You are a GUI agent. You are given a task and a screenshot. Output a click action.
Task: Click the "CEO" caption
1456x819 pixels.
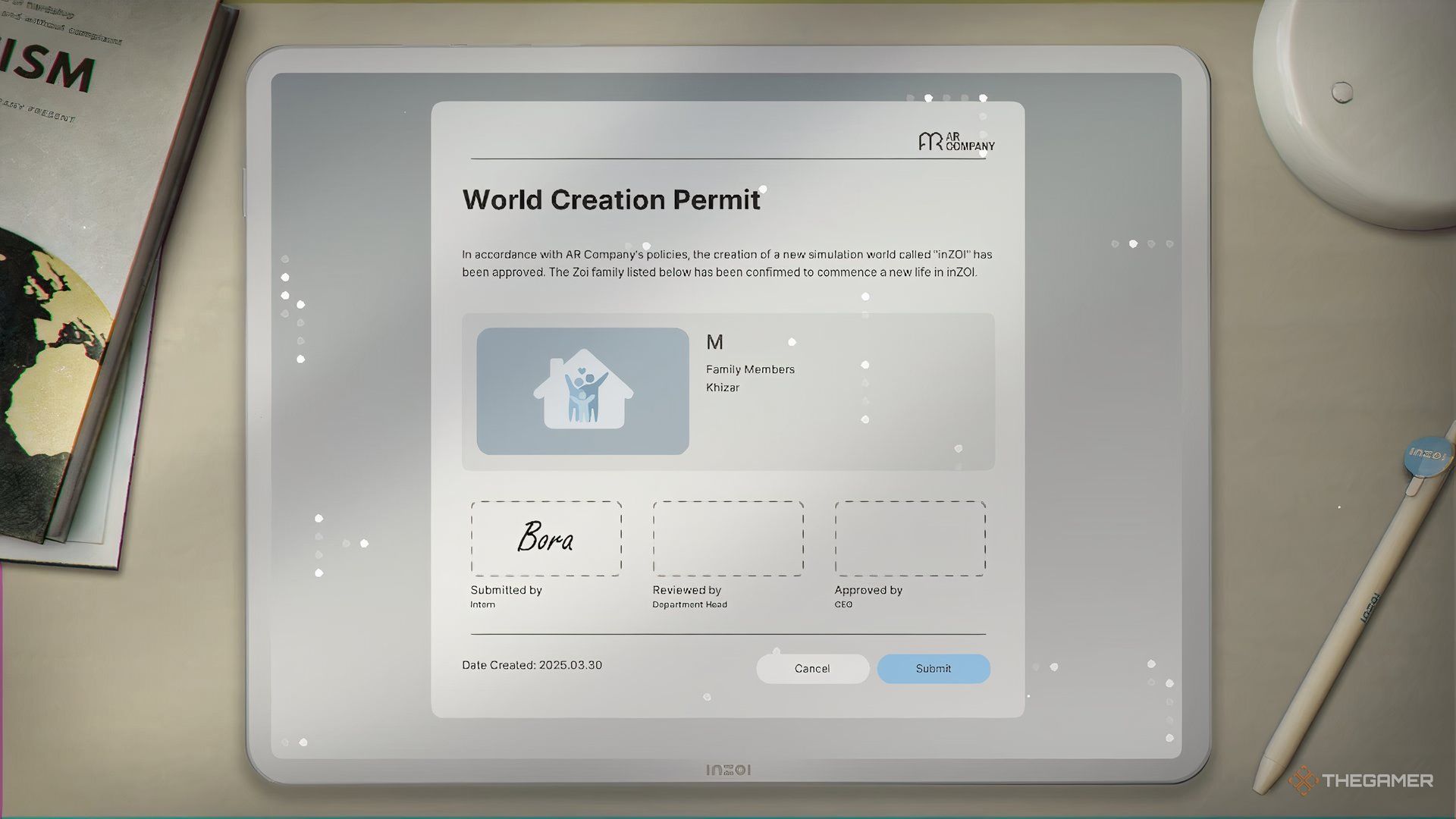tap(843, 604)
